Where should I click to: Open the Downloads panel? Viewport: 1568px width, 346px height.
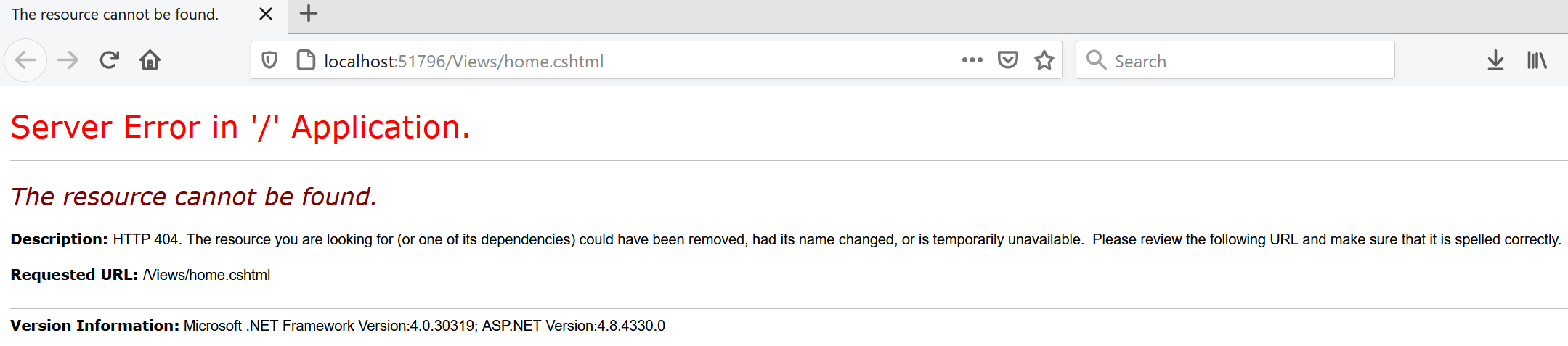point(1495,60)
